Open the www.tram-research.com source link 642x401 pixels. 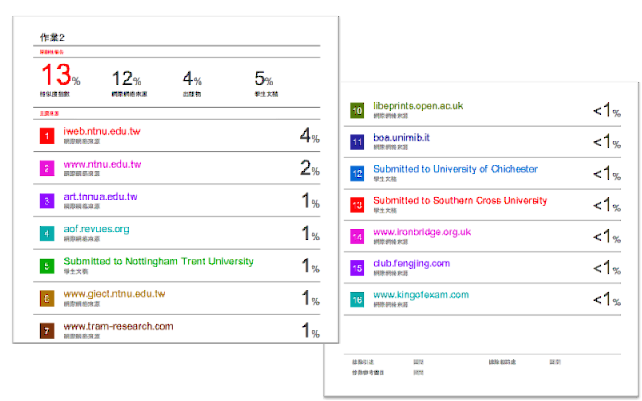pyautogui.click(x=118, y=326)
